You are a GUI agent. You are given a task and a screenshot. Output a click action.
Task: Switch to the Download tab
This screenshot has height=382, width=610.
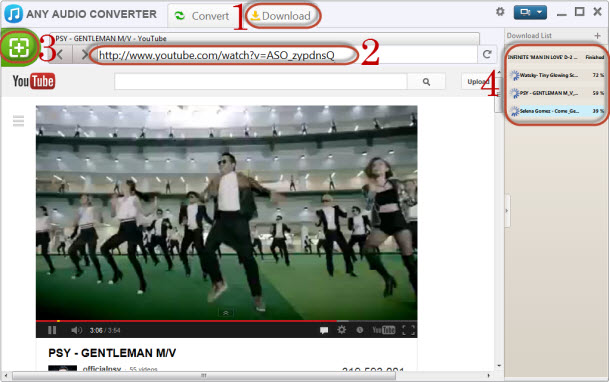[280, 16]
